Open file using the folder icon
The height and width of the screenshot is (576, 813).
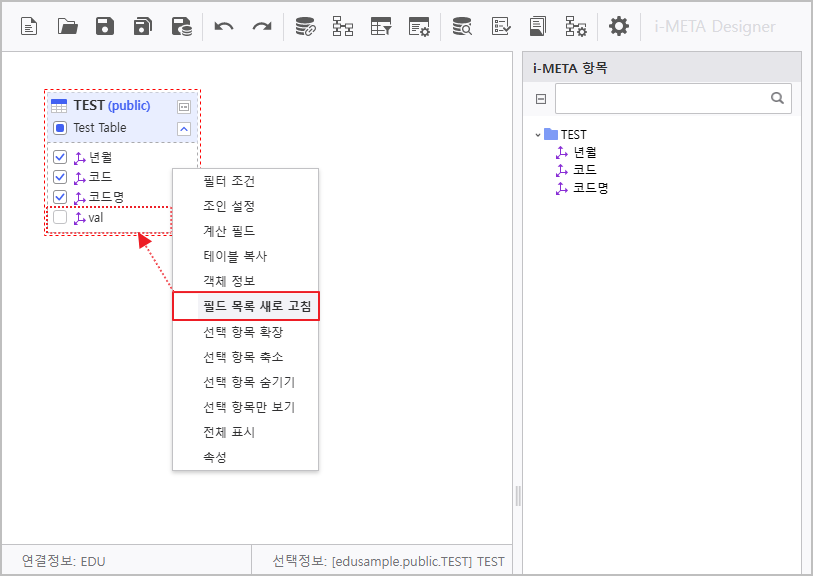click(x=67, y=26)
